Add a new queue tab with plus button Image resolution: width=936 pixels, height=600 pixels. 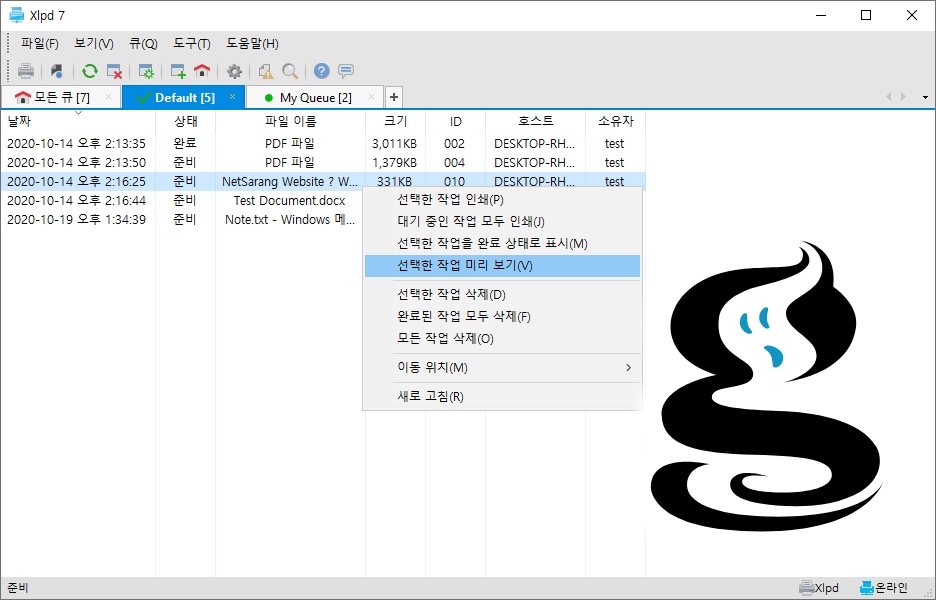[x=393, y=97]
